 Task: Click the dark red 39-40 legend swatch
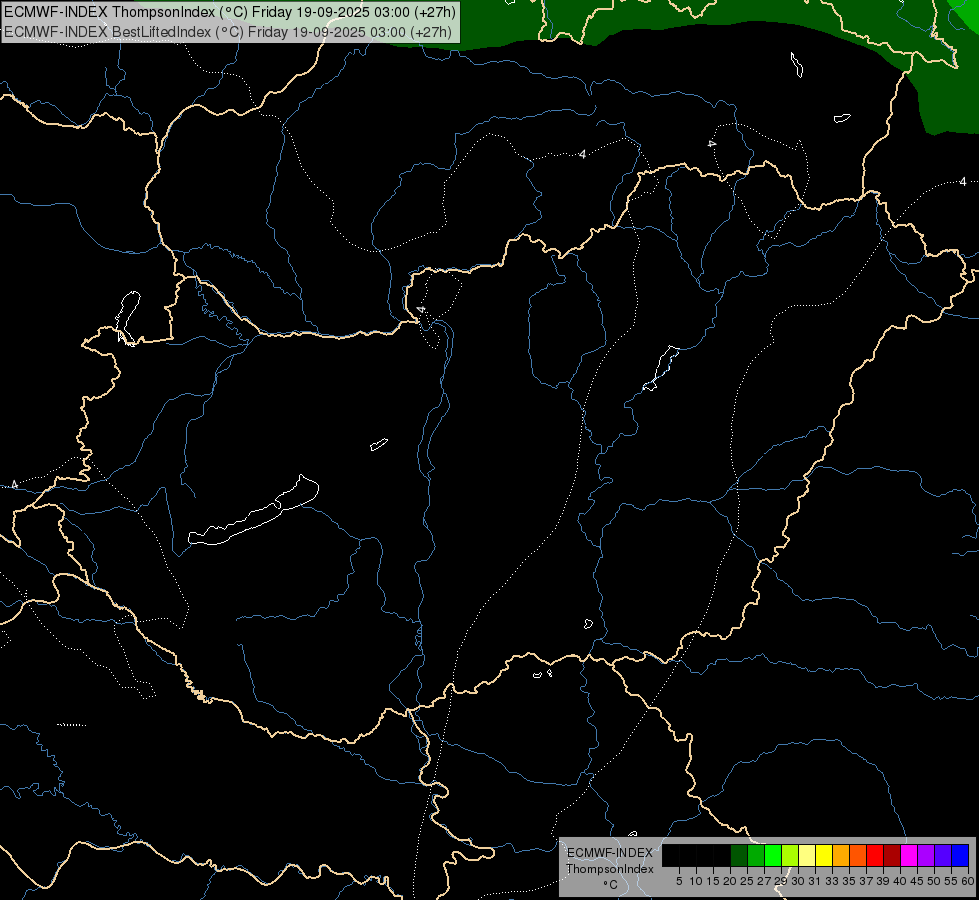click(x=892, y=855)
